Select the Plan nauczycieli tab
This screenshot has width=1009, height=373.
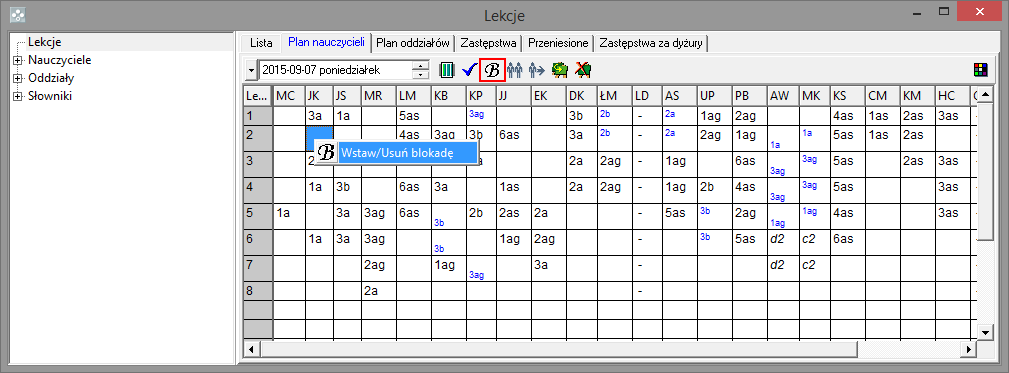pos(326,42)
